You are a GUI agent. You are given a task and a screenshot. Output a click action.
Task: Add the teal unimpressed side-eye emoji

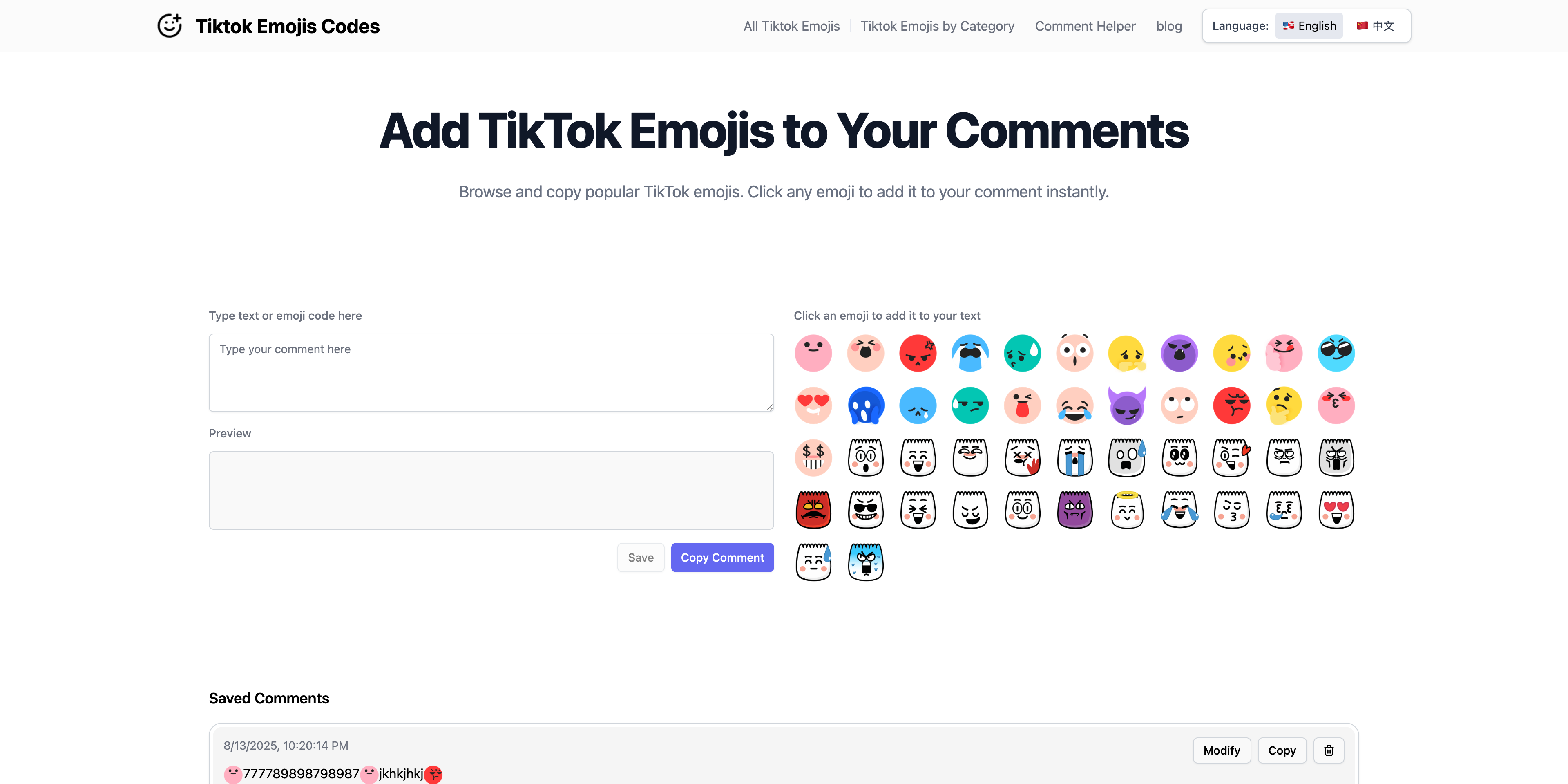tap(970, 405)
